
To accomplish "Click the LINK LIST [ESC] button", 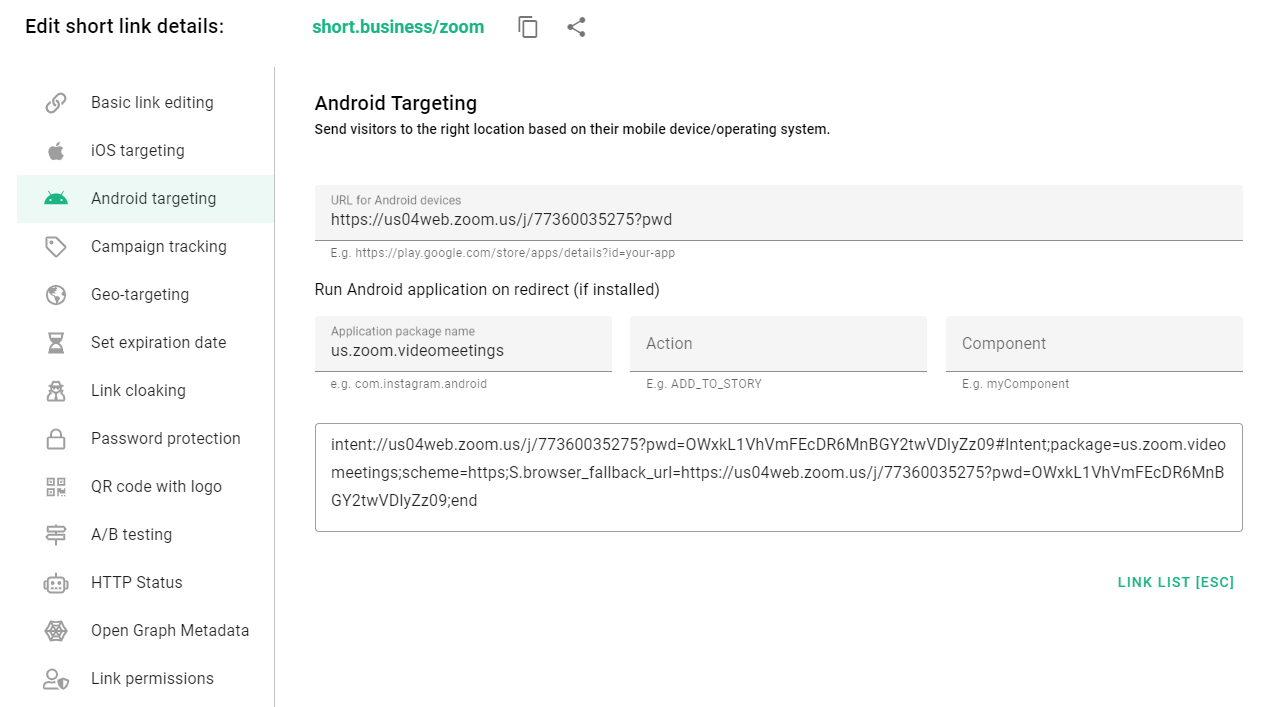I will (x=1176, y=582).
